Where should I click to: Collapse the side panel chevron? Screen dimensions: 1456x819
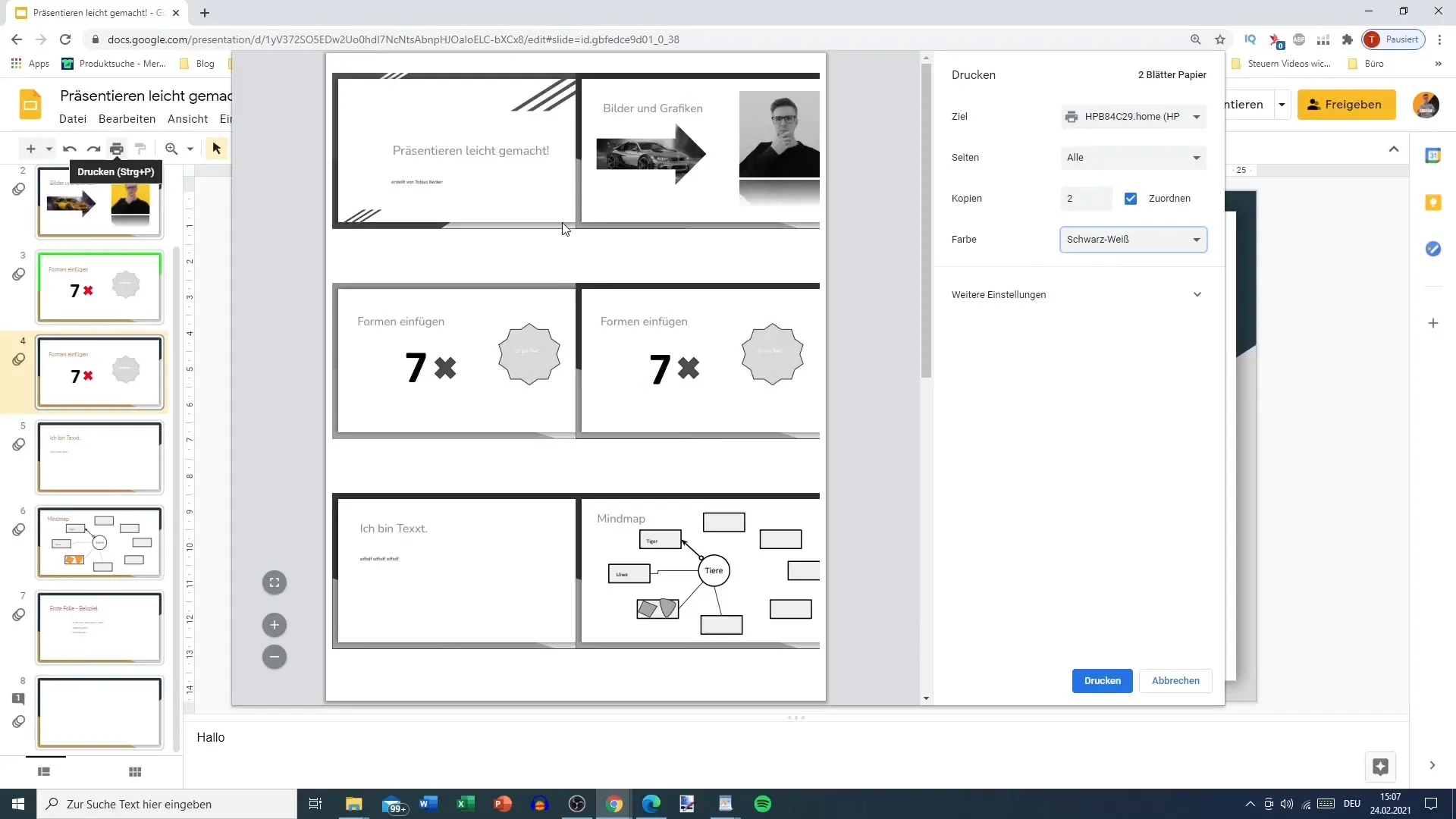[1432, 766]
